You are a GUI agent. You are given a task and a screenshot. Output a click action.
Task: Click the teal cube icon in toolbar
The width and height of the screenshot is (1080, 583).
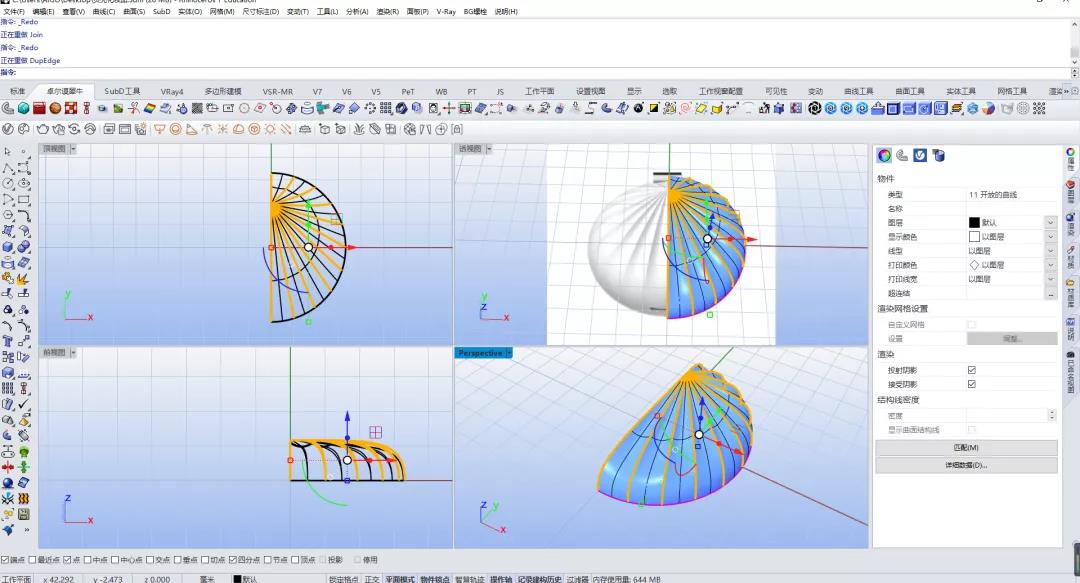[23, 108]
